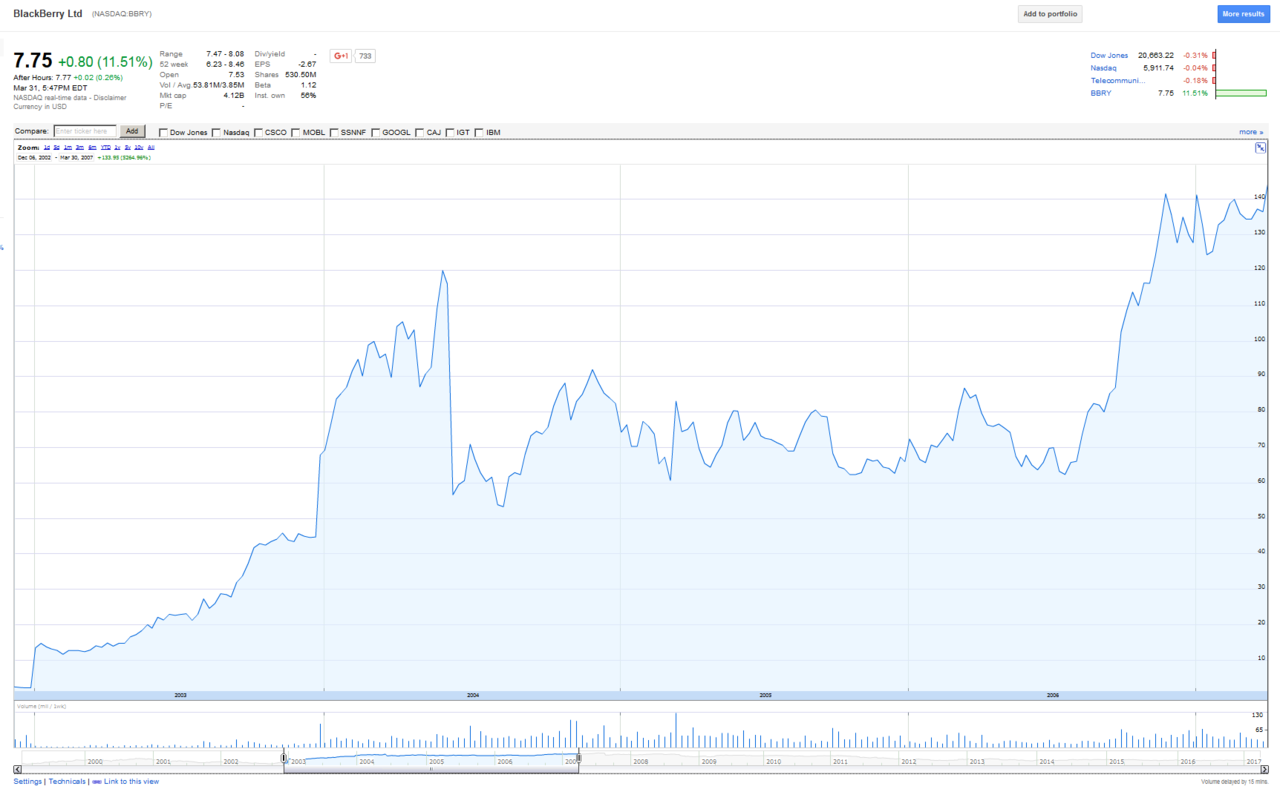Open the Disclaimer link under price
This screenshot has height=789, width=1280.
tap(112, 97)
